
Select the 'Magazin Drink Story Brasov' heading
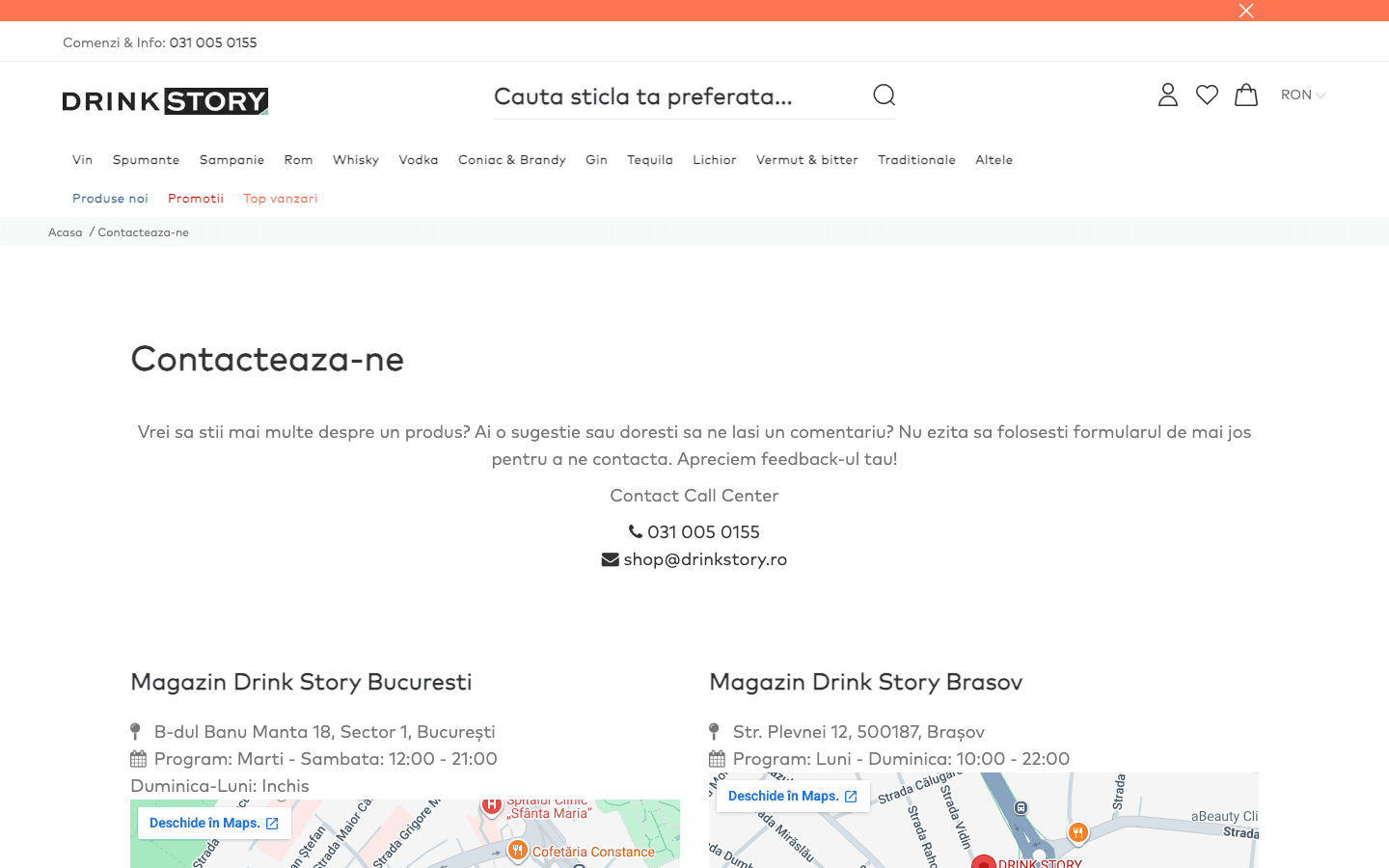coord(865,682)
